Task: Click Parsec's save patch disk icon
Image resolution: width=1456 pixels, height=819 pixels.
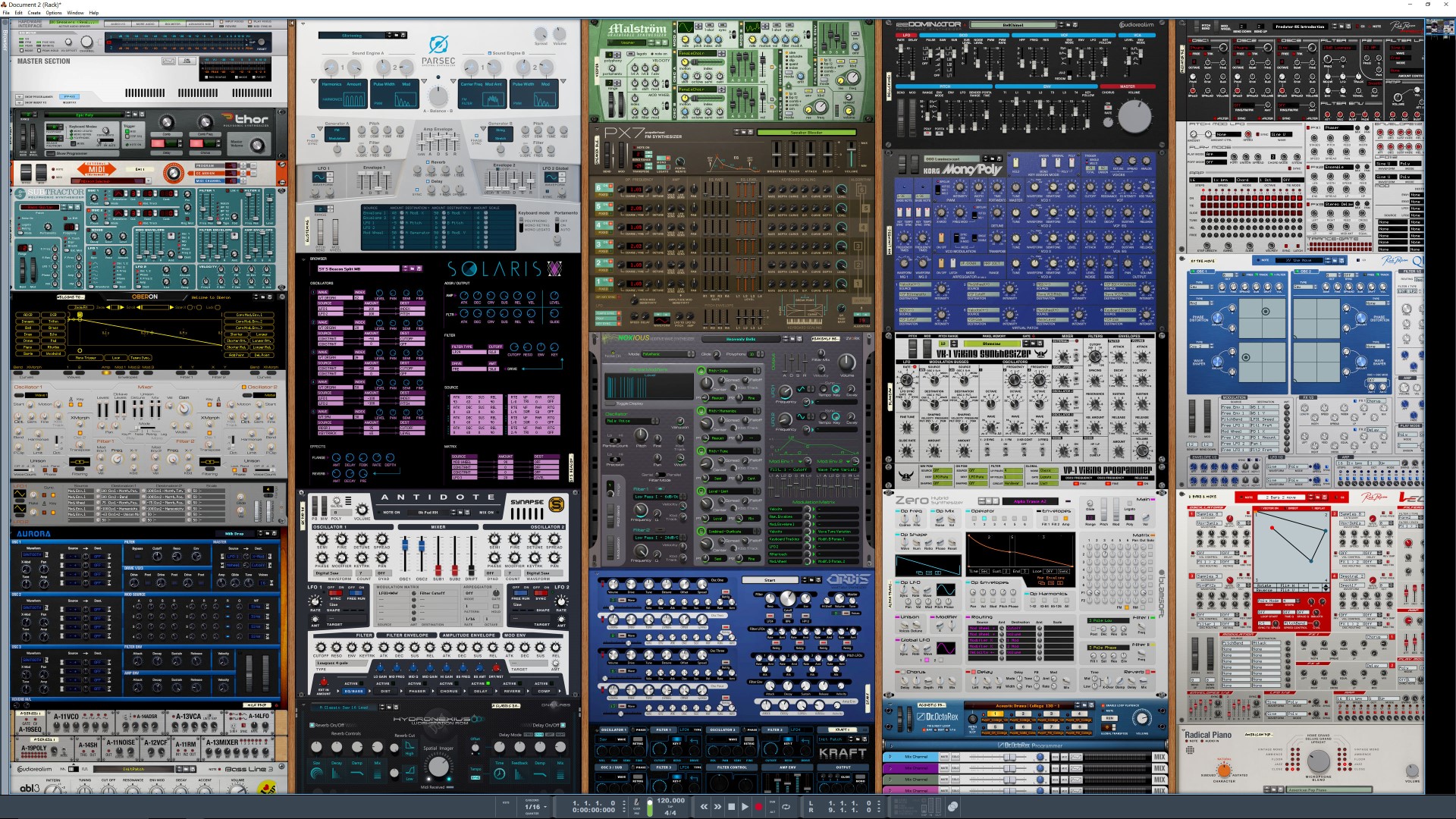Action: [x=403, y=35]
